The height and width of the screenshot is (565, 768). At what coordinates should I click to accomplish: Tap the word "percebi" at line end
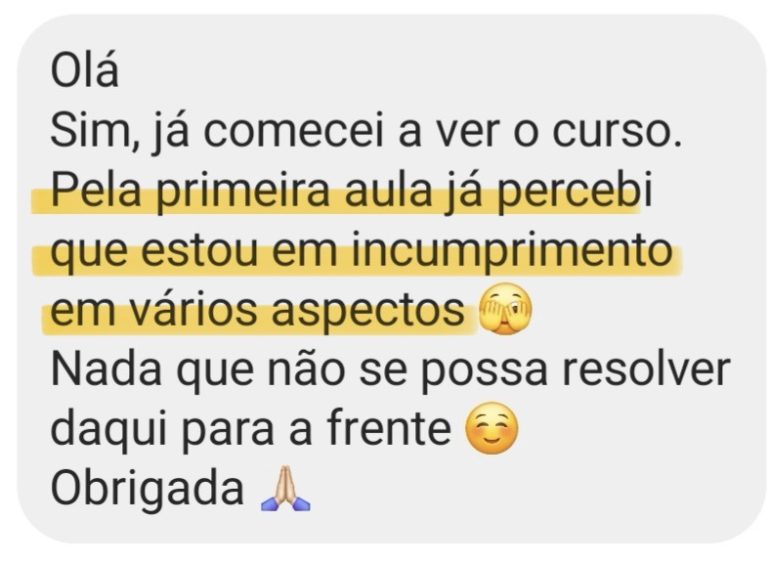[575, 192]
